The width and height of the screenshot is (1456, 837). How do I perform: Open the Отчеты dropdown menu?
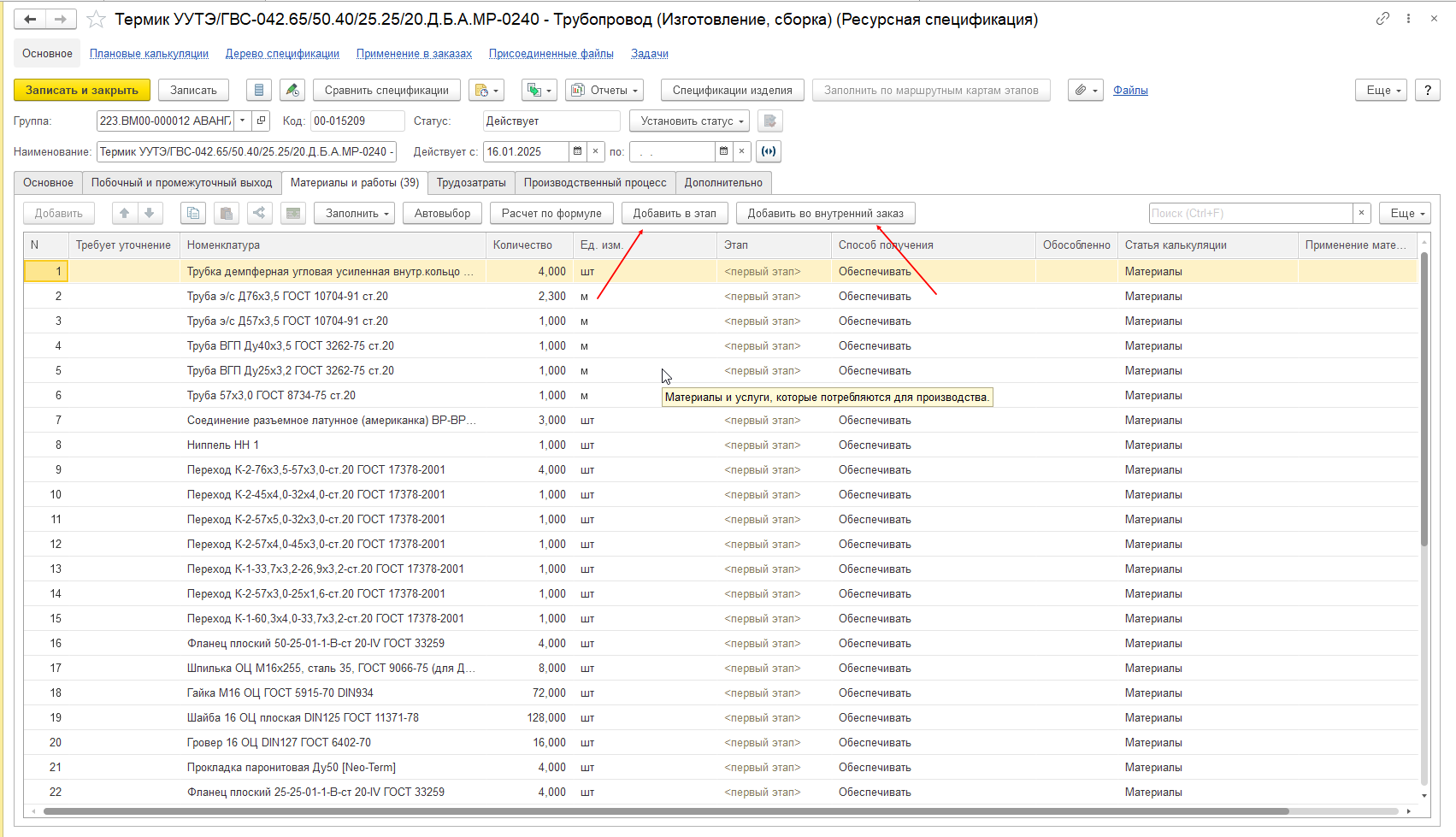coord(604,90)
